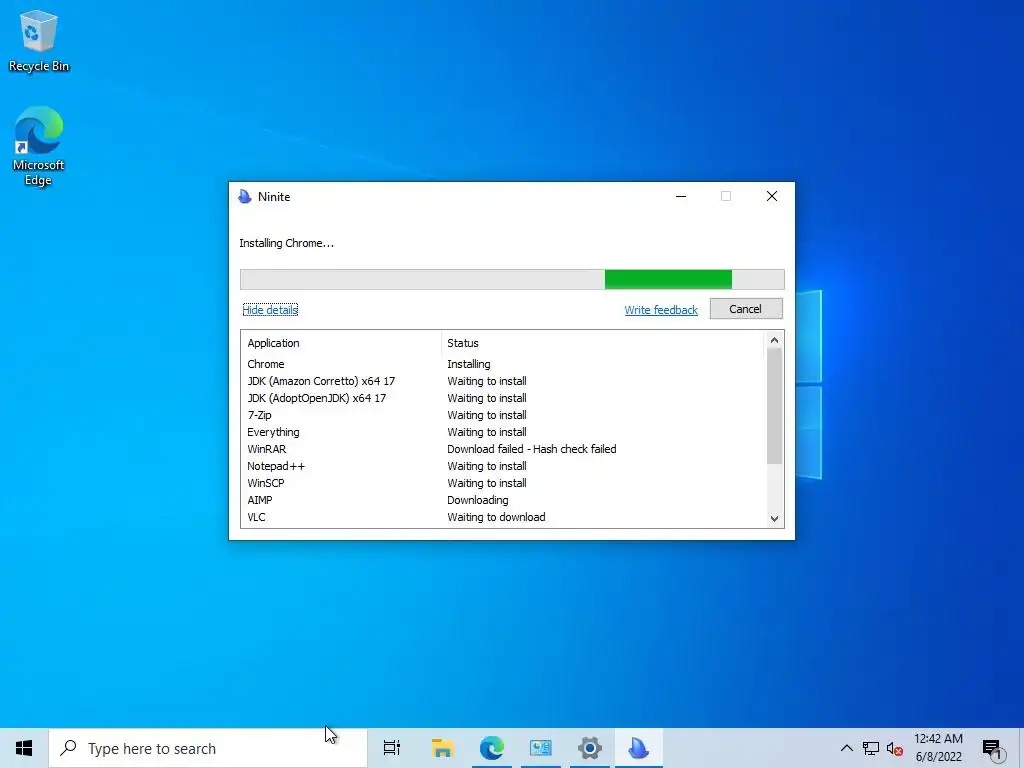
Task: Select the Microsoft Edge desktop shortcut
Action: [39, 146]
